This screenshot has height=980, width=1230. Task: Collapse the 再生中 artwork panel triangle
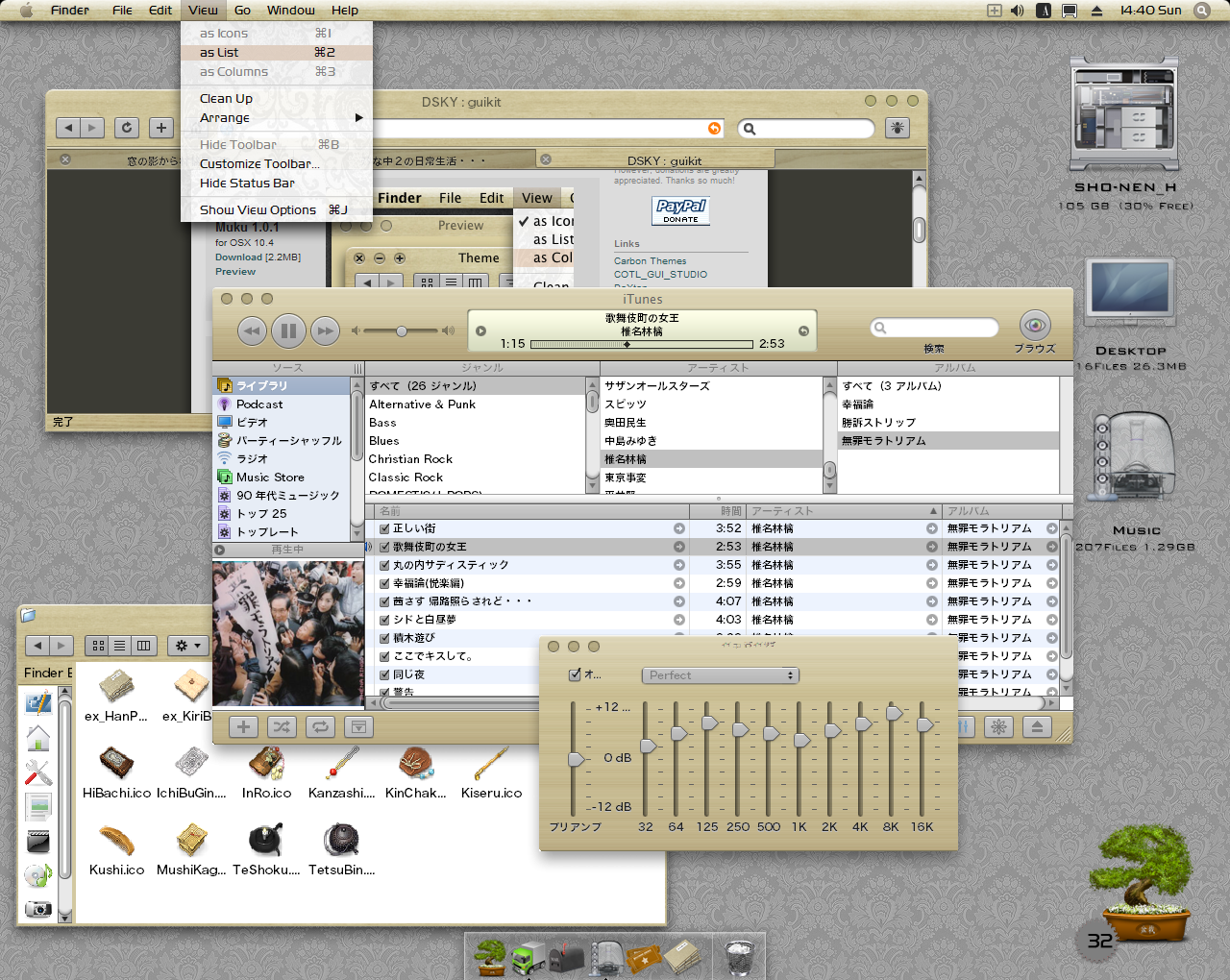pyautogui.click(x=220, y=550)
